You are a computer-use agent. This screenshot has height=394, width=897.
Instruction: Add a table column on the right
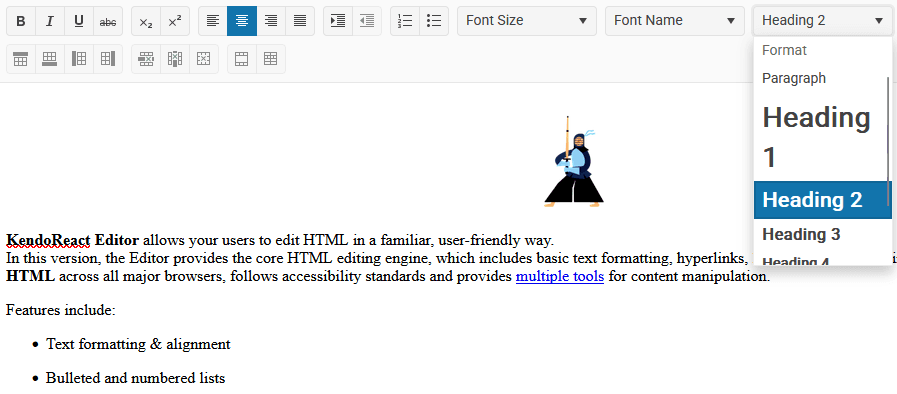[x=108, y=59]
